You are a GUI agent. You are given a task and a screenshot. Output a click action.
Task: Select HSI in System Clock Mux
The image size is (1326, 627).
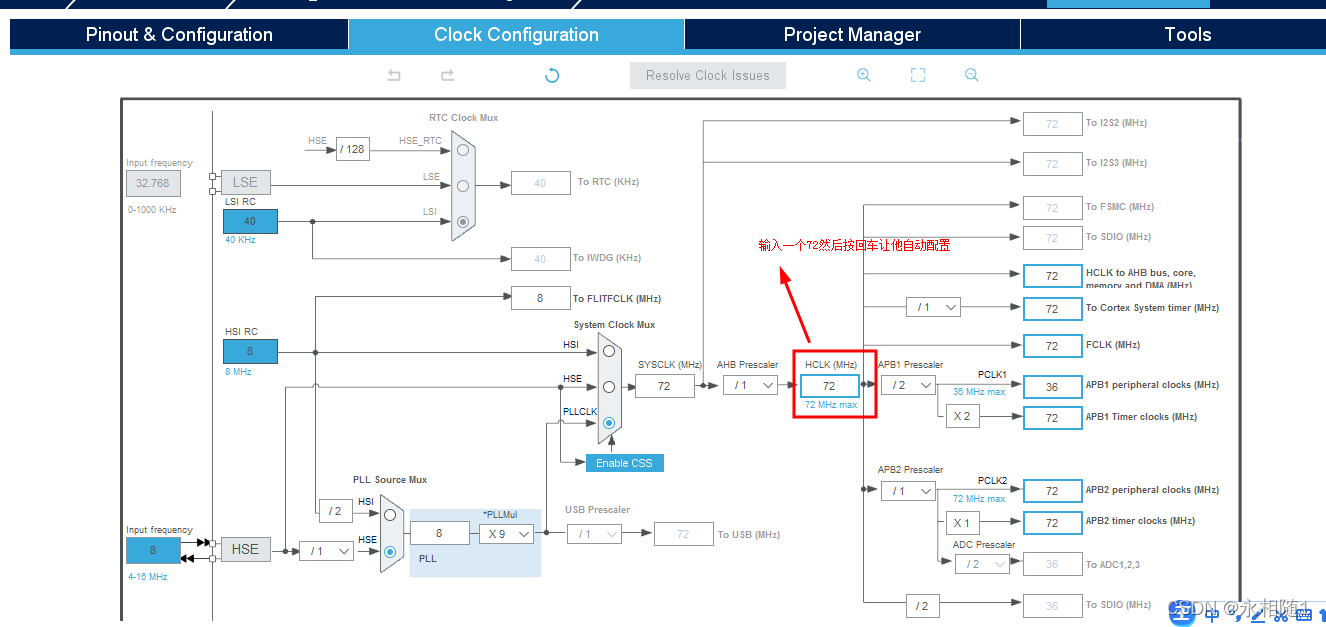click(x=608, y=349)
